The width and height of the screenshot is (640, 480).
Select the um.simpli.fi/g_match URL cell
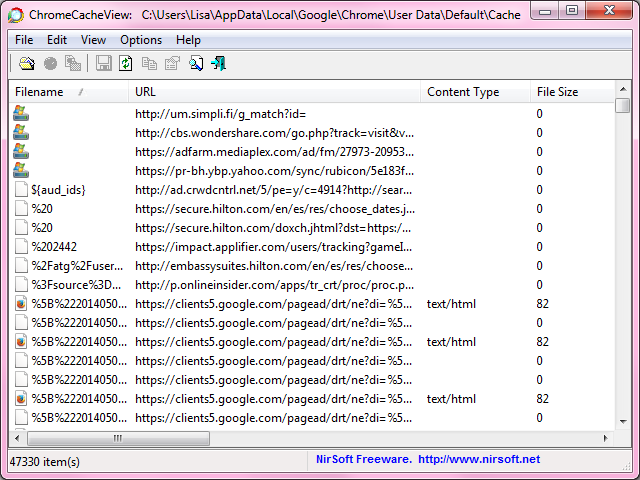point(220,113)
